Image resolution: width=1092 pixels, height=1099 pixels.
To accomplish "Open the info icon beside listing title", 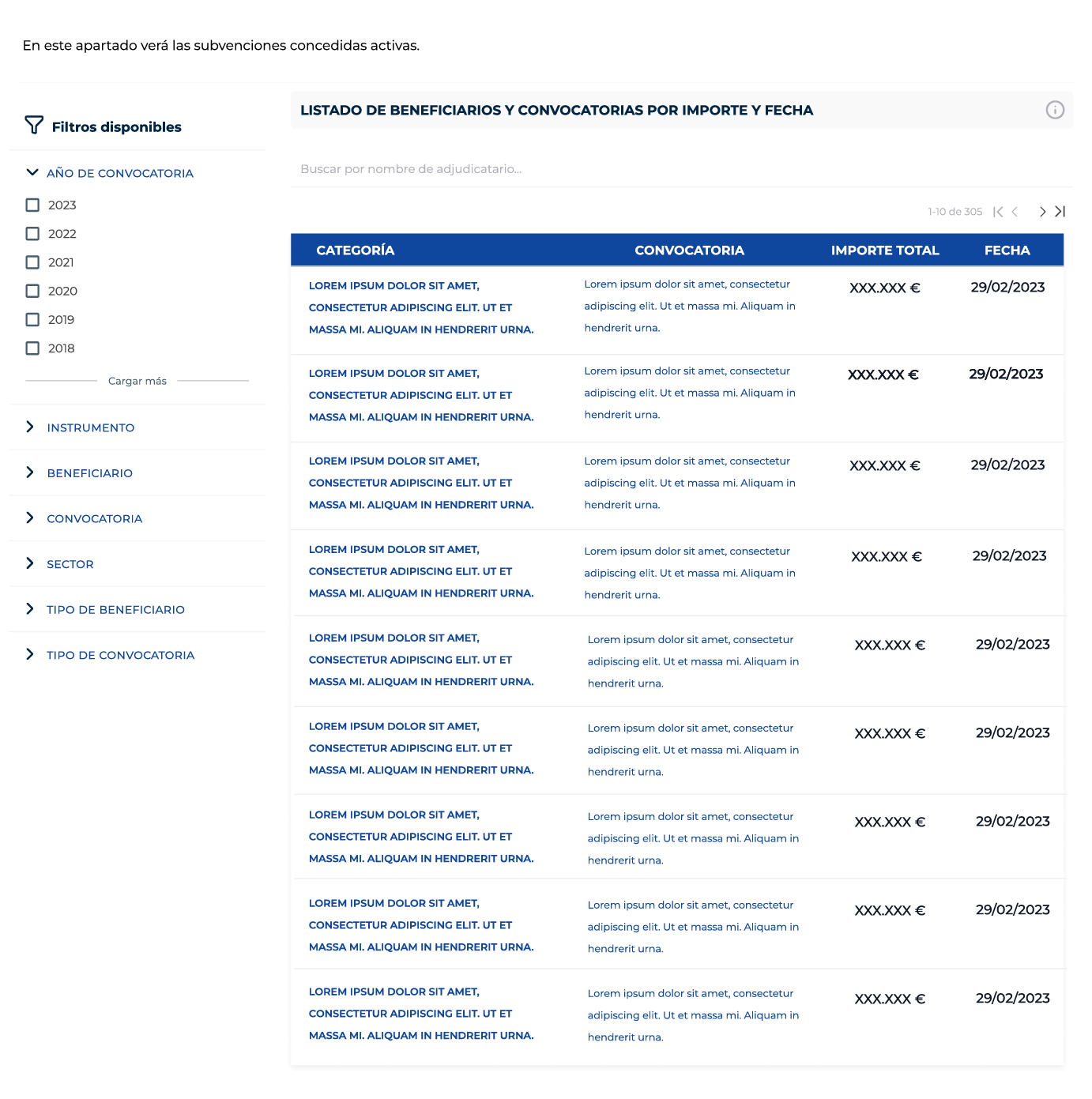I will point(1054,110).
